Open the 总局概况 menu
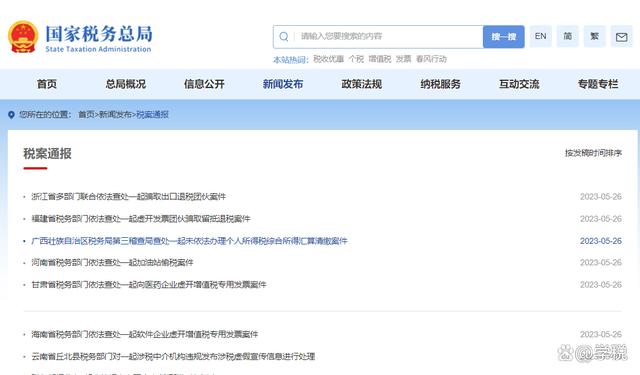 coord(126,84)
